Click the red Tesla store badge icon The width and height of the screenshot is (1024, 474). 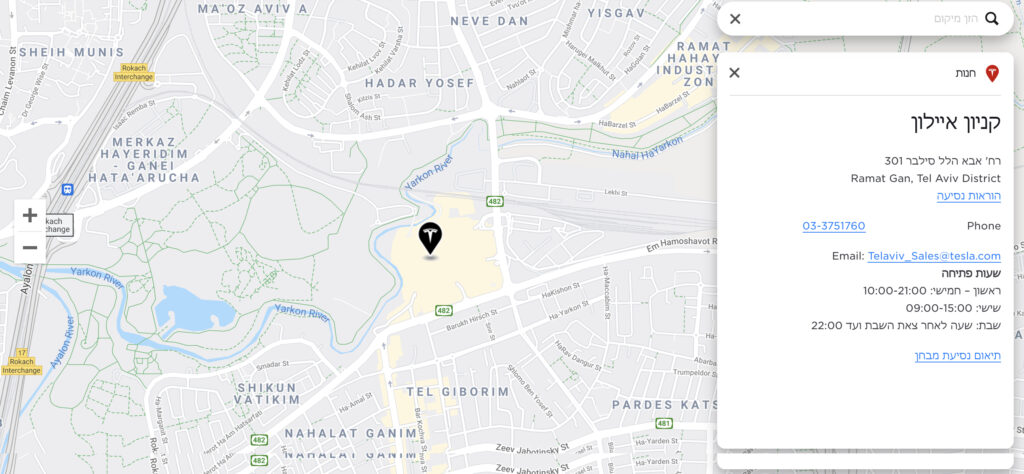click(x=992, y=73)
